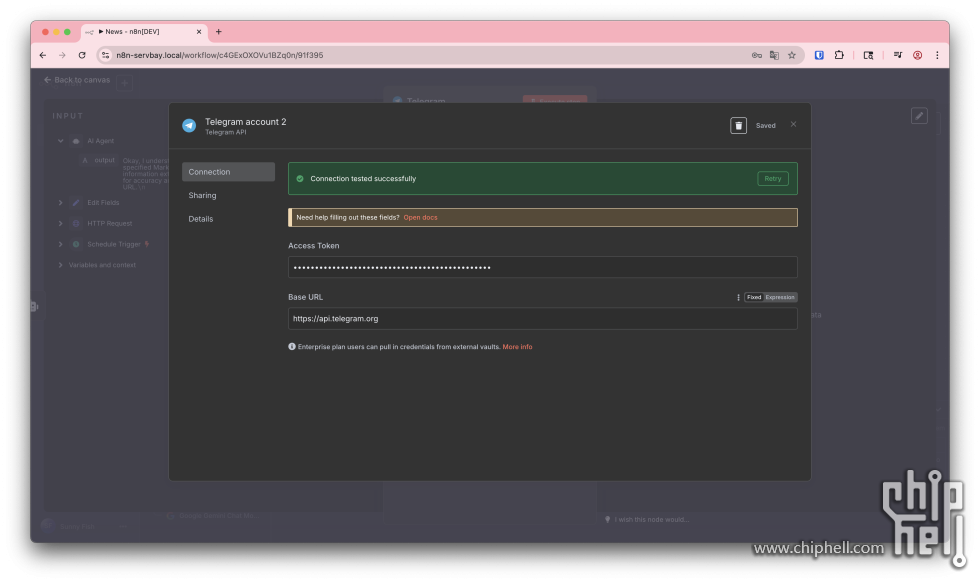980x583 pixels.
Task: Click the media controls icon in toolbar
Action: click(x=898, y=55)
